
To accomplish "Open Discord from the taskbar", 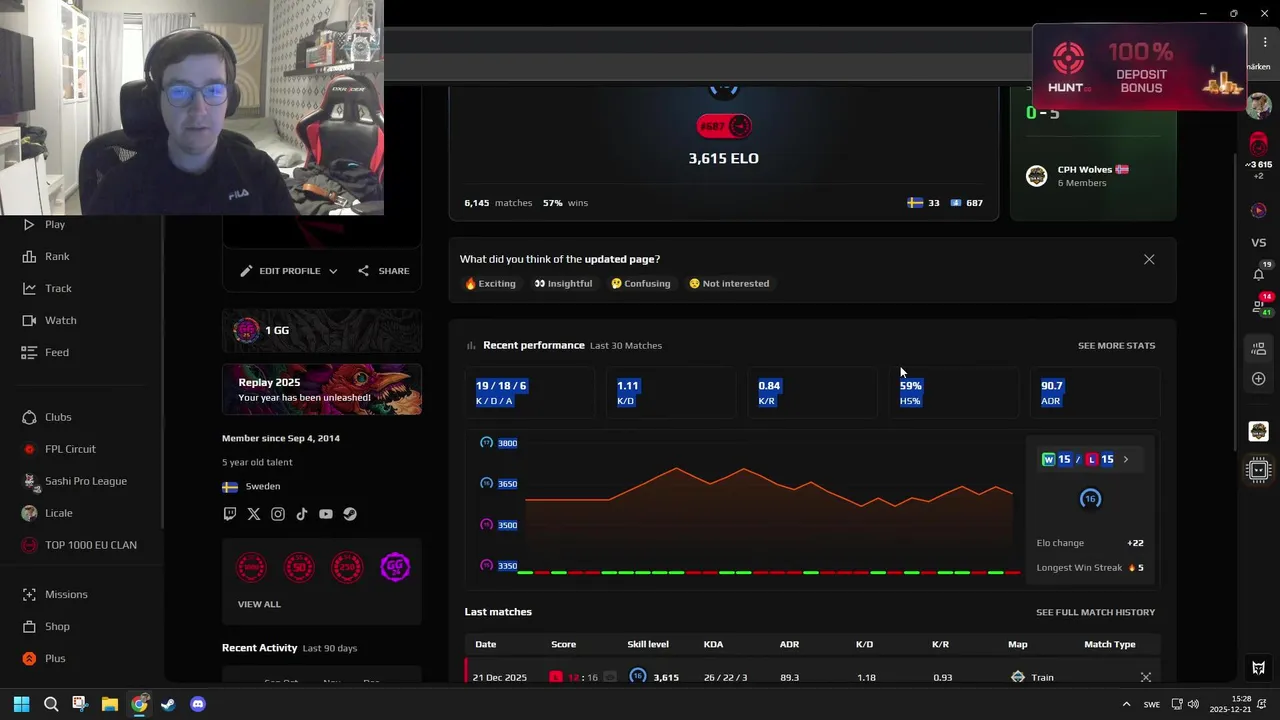I will click(x=198, y=704).
